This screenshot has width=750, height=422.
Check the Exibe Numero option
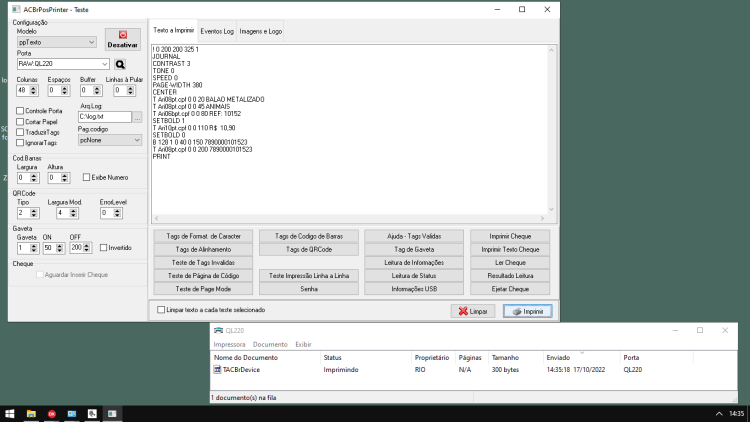tap(87, 178)
